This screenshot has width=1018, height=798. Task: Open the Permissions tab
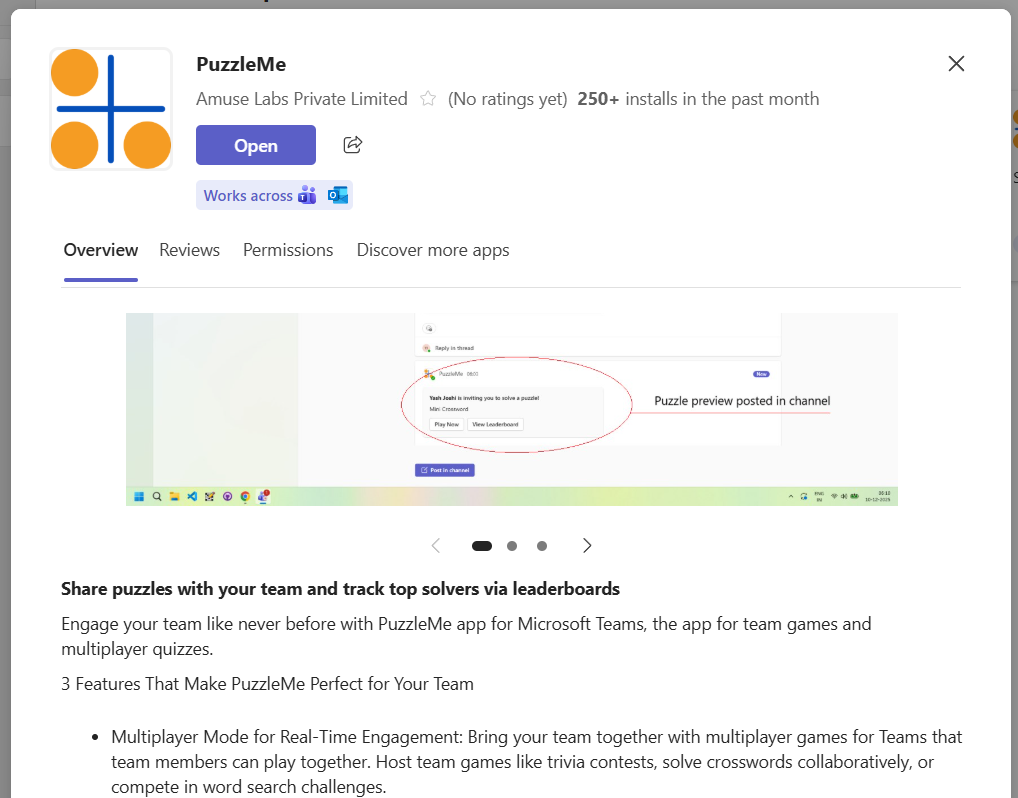(288, 250)
